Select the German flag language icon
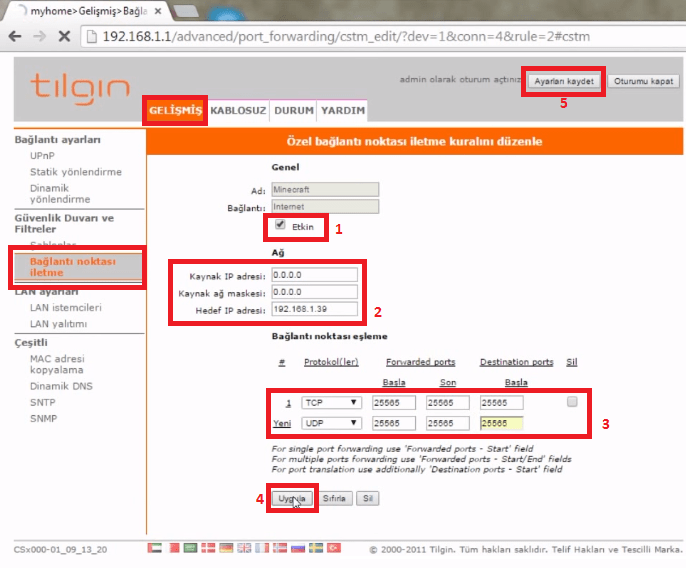Image resolution: width=686 pixels, height=568 pixels. [x=226, y=548]
